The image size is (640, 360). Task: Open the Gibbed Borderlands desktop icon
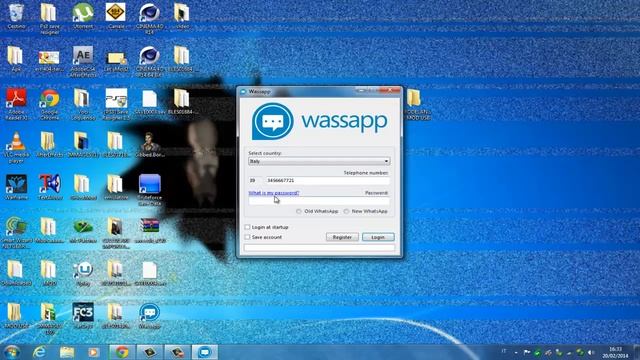(149, 144)
